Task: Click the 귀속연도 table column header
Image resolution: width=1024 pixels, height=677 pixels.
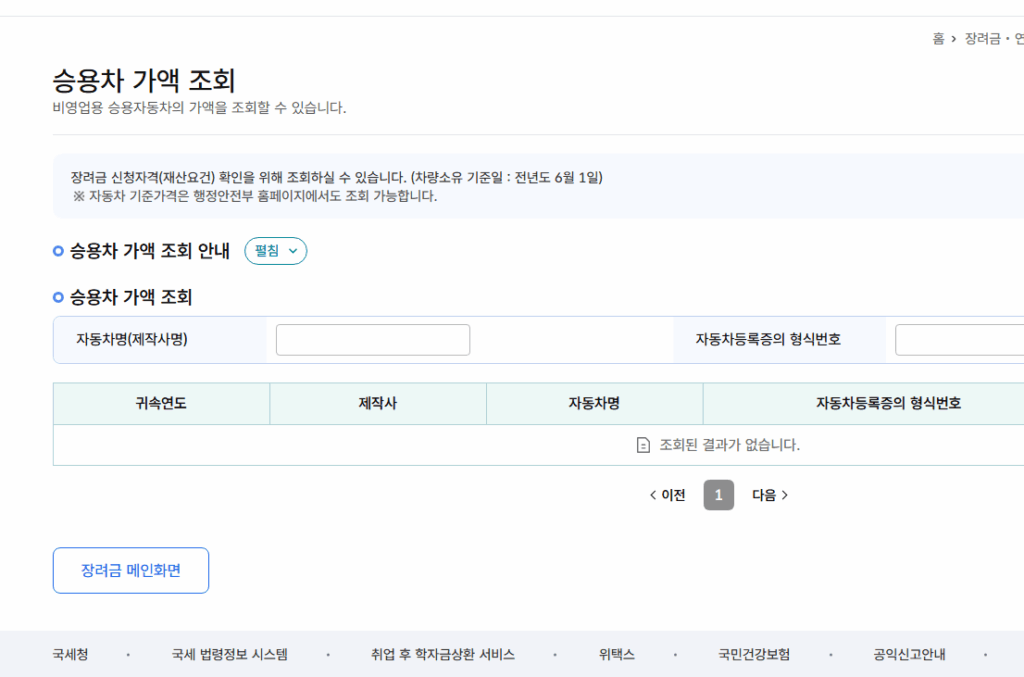Action: (x=161, y=403)
